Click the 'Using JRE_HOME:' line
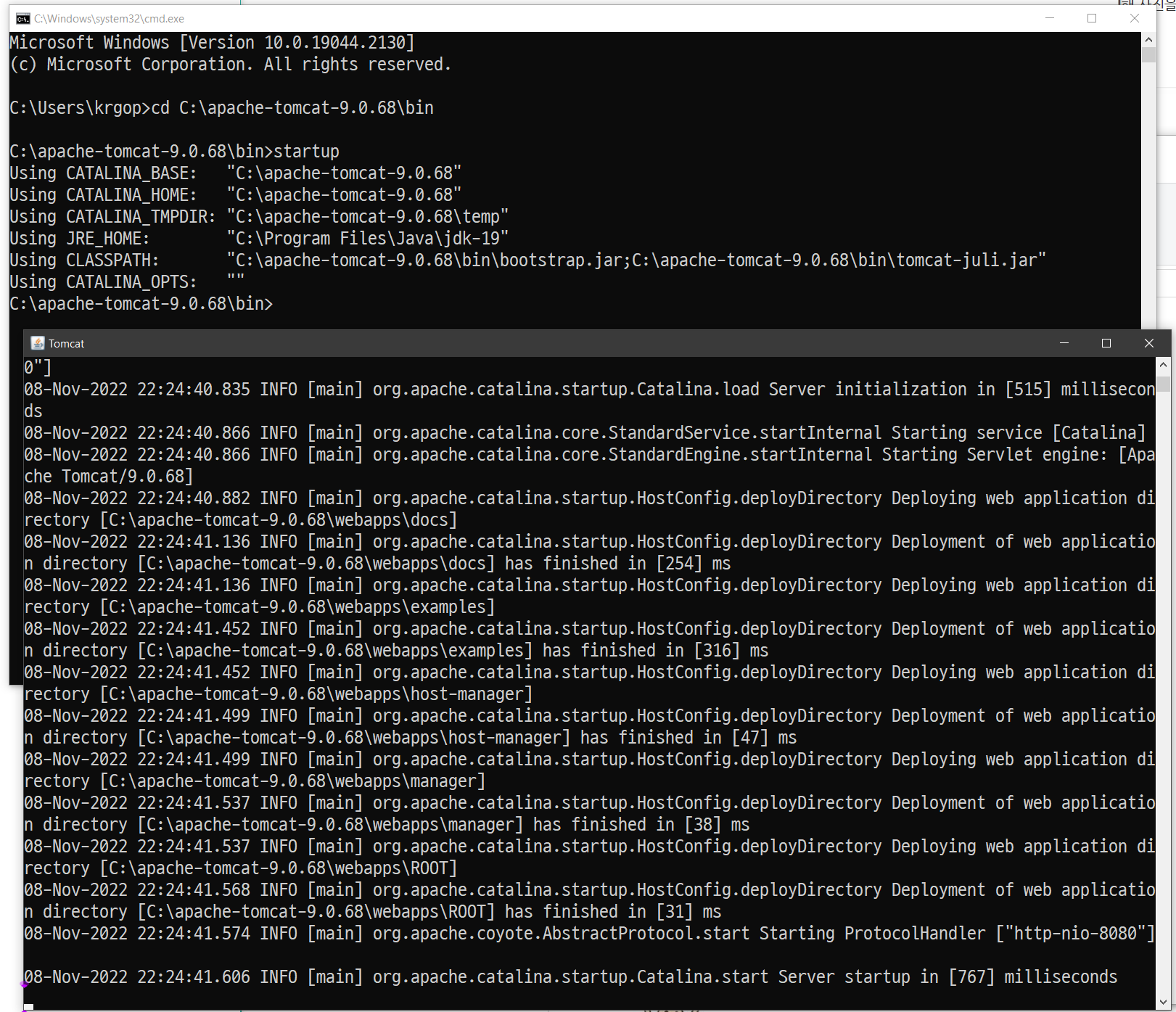The width and height of the screenshot is (1176, 1012). tap(259, 239)
